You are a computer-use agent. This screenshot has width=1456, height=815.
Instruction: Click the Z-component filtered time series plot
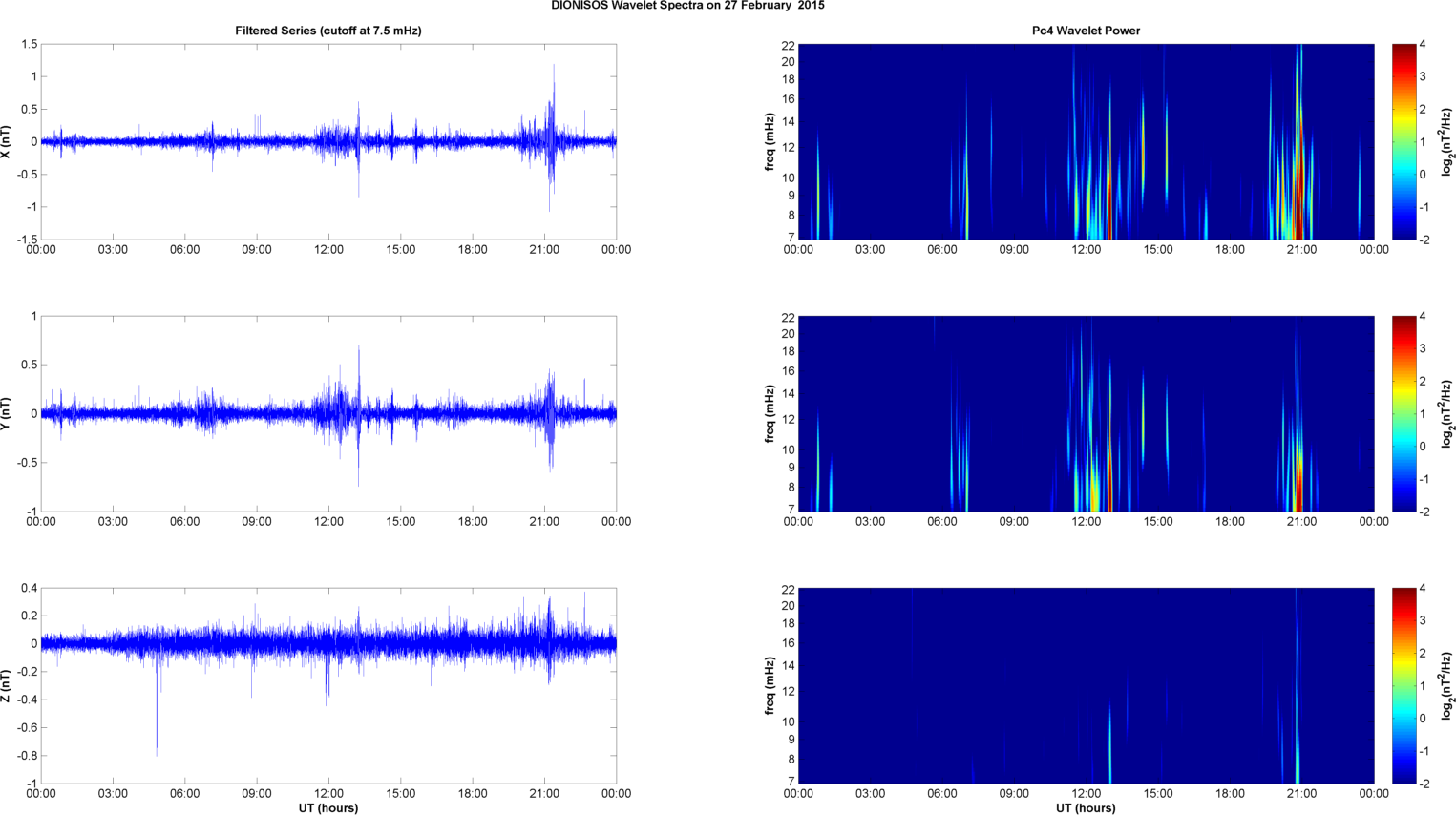[328, 685]
